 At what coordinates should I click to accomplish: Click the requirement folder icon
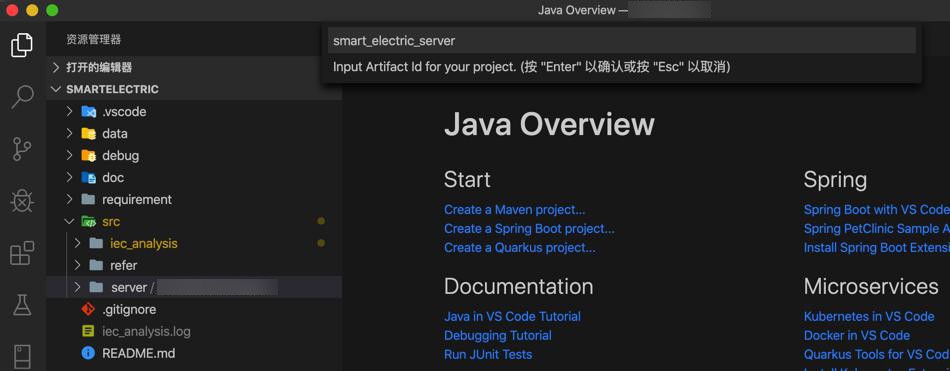click(88, 199)
